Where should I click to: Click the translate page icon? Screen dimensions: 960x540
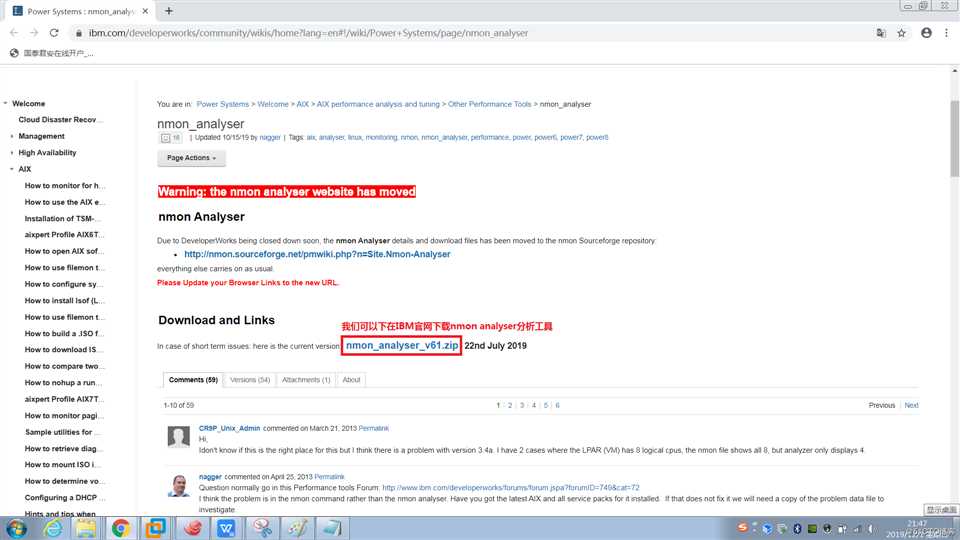pyautogui.click(x=881, y=33)
